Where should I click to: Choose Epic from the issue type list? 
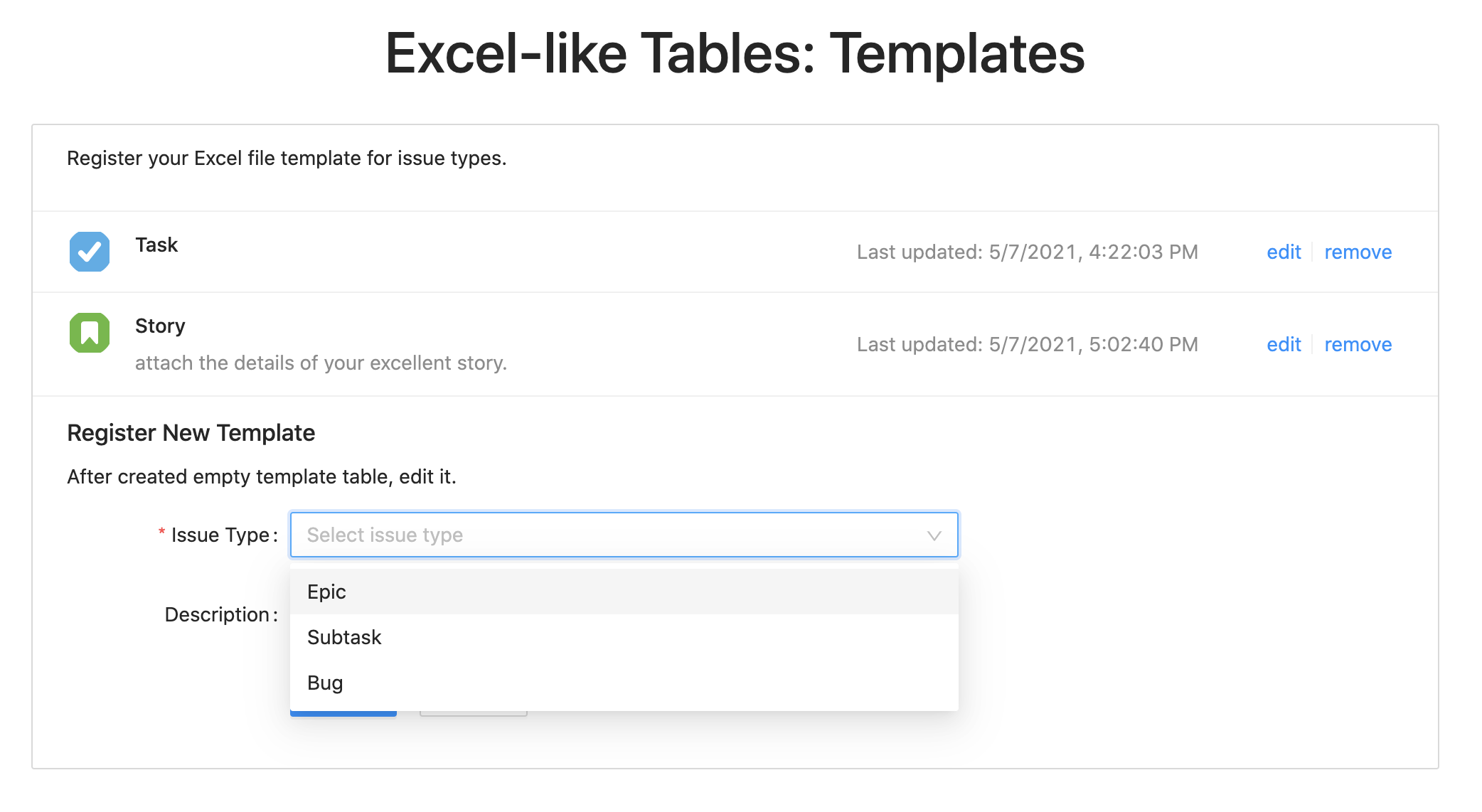327,592
